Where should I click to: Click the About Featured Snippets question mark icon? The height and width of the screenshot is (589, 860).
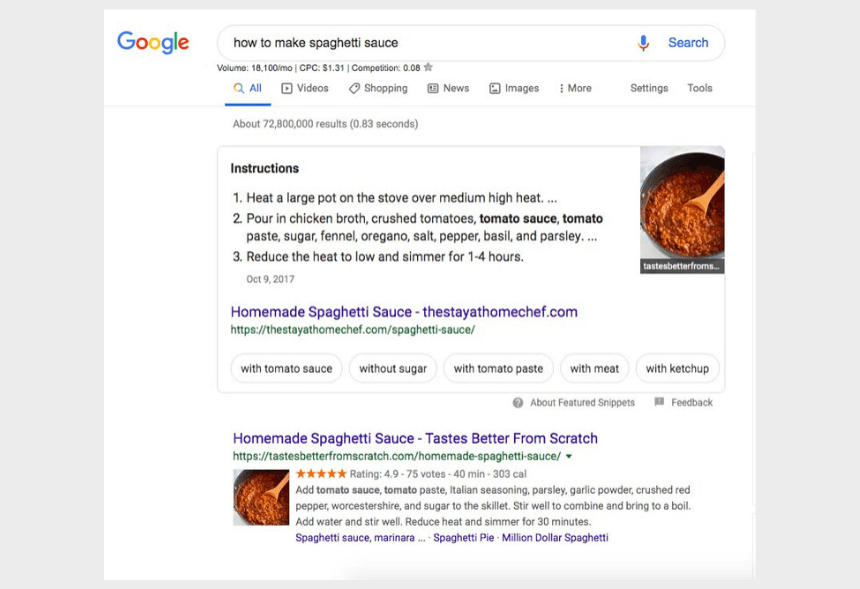[518, 403]
